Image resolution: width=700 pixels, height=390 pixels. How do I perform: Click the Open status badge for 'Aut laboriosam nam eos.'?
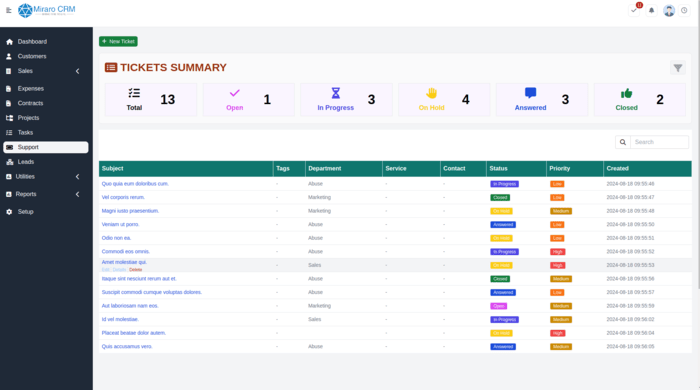pos(499,306)
